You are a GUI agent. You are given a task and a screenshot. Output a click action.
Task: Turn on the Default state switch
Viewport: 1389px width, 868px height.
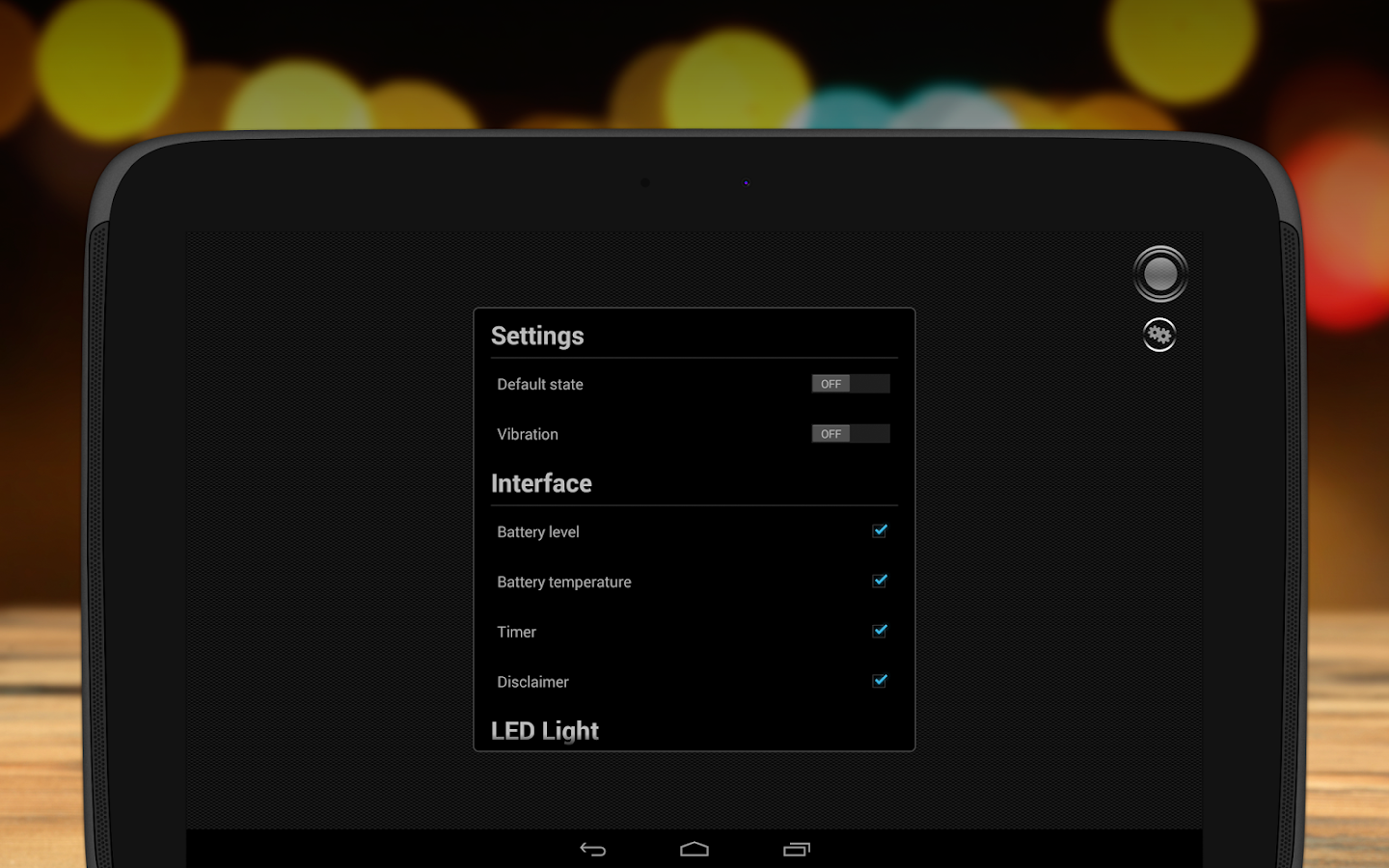[x=850, y=383]
